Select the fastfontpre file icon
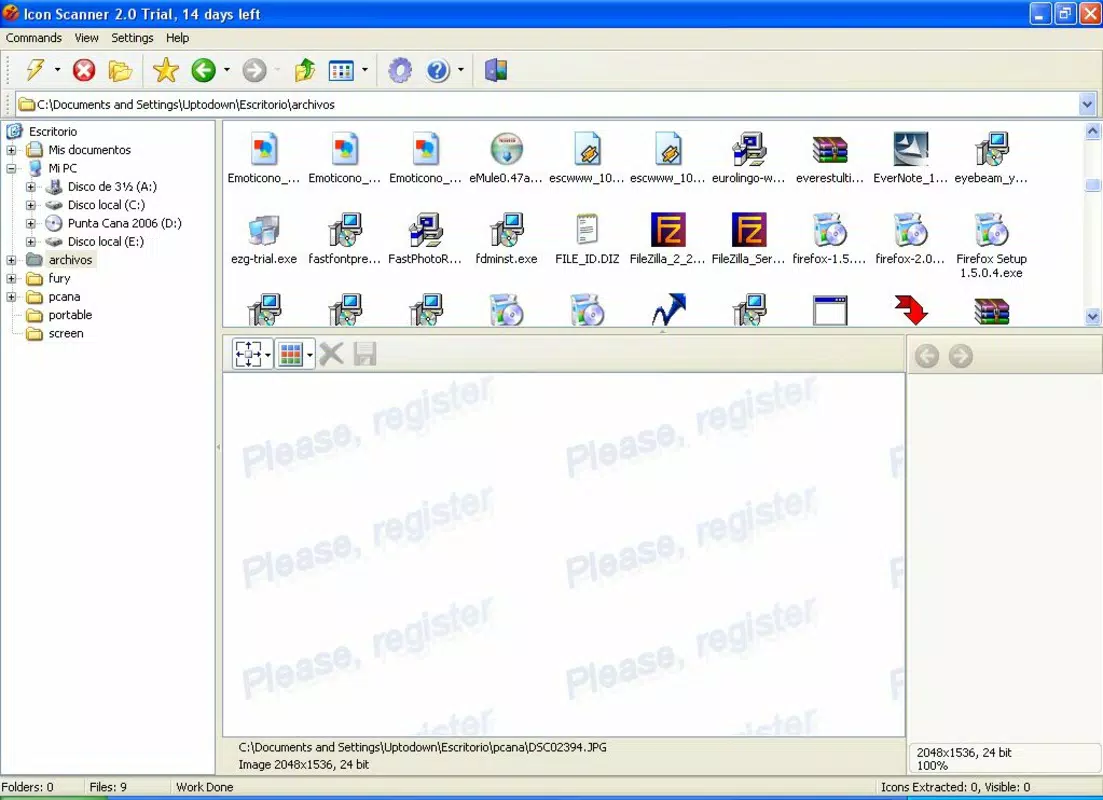1103x800 pixels. [x=345, y=230]
